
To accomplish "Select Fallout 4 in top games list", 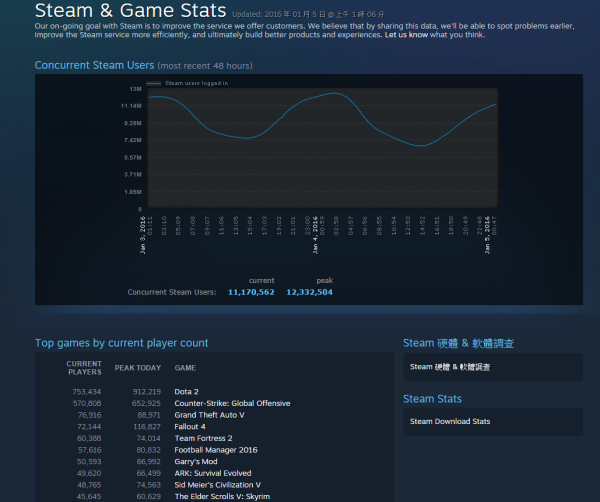I will [x=190, y=427].
